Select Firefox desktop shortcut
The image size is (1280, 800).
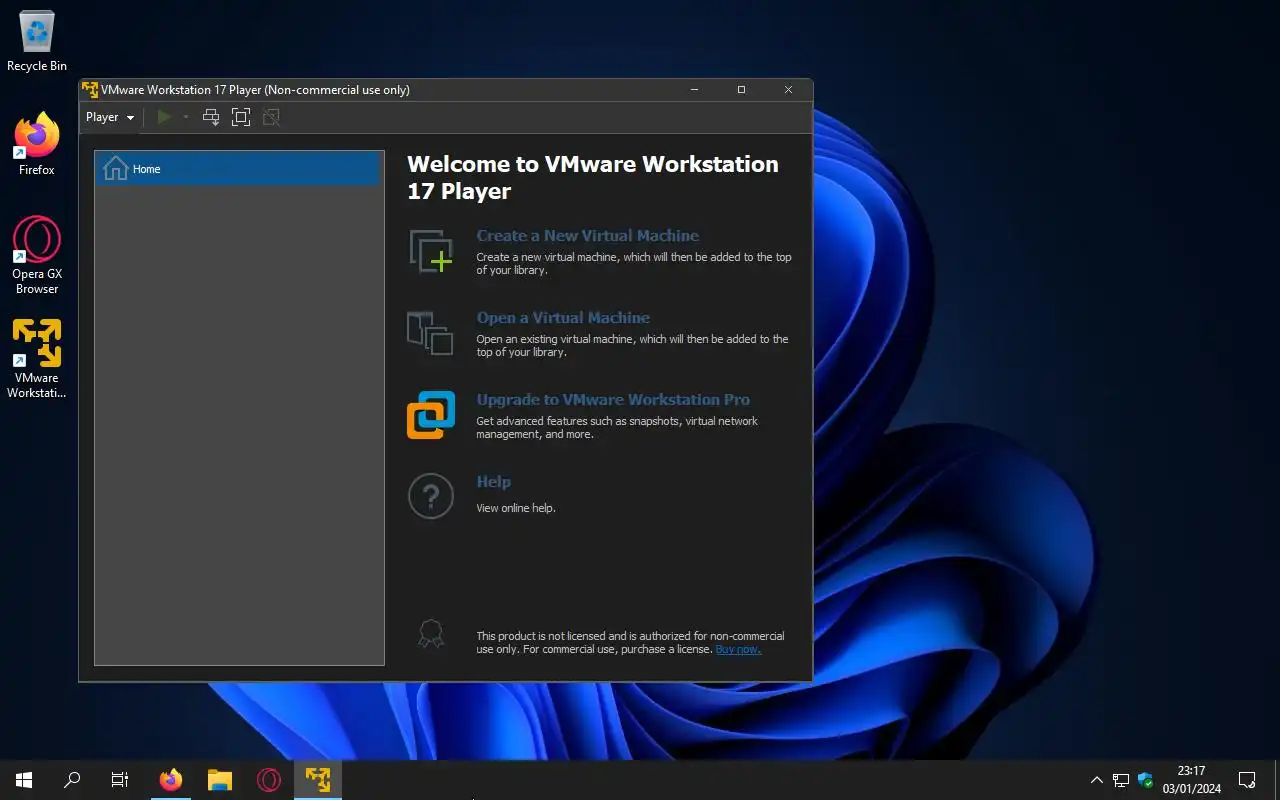pos(37,145)
